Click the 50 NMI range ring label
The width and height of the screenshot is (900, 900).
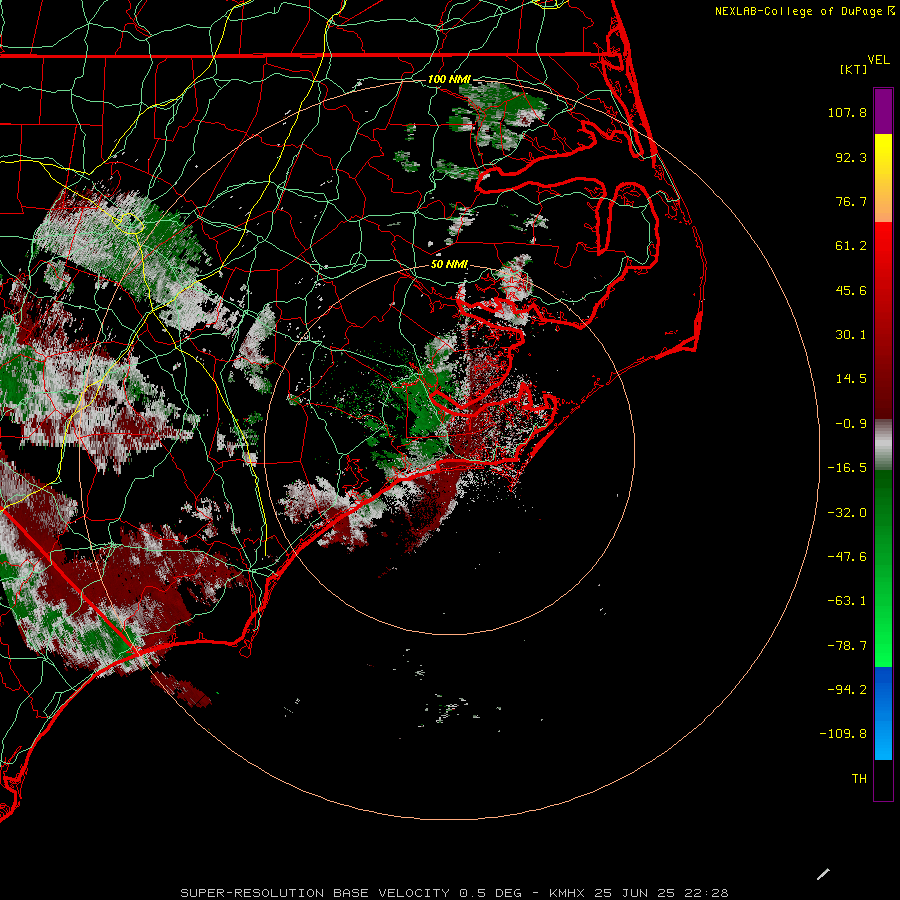(449, 264)
